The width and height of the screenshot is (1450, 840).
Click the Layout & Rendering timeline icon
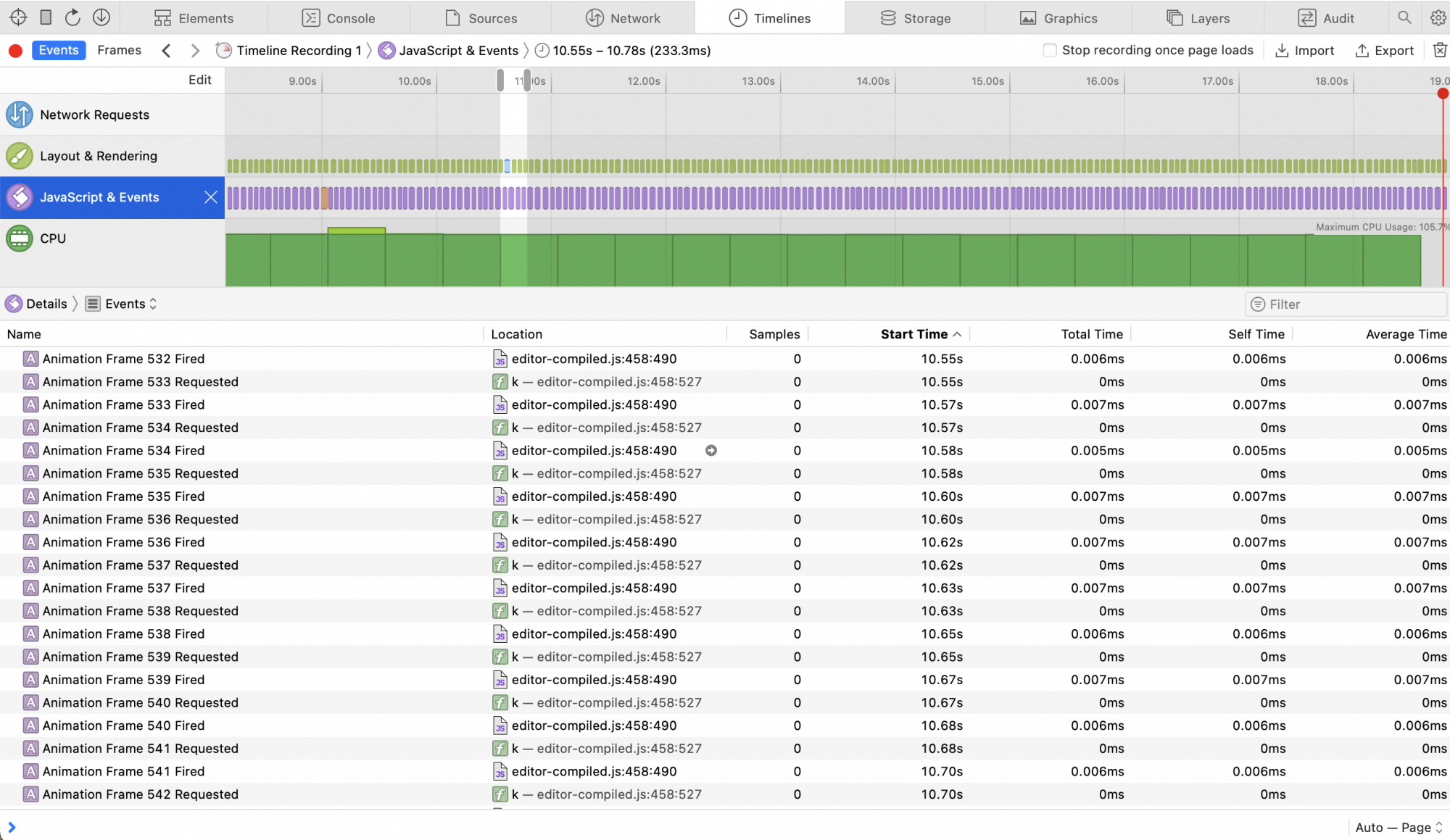(x=20, y=156)
